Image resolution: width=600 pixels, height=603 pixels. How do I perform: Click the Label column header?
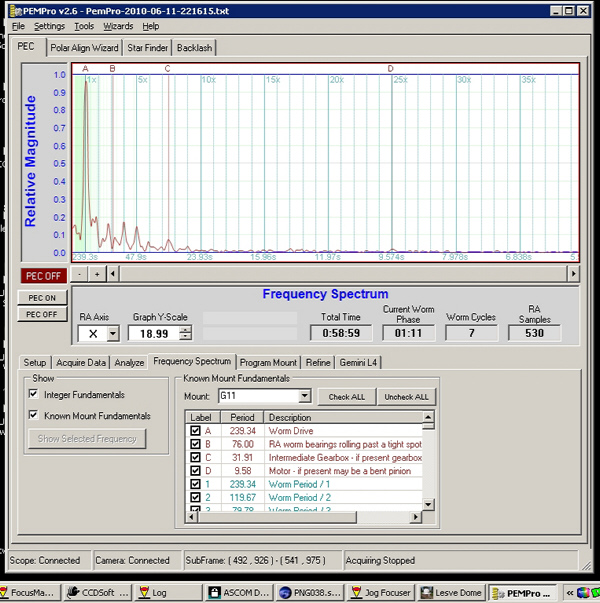[x=203, y=417]
